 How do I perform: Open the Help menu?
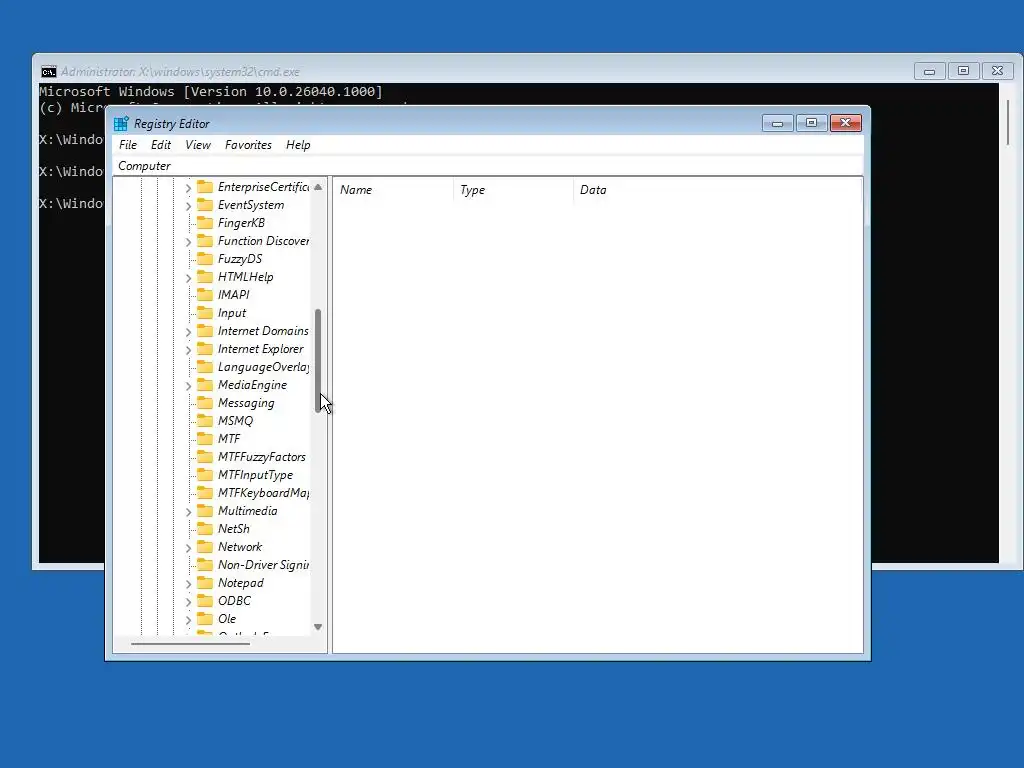click(x=298, y=145)
